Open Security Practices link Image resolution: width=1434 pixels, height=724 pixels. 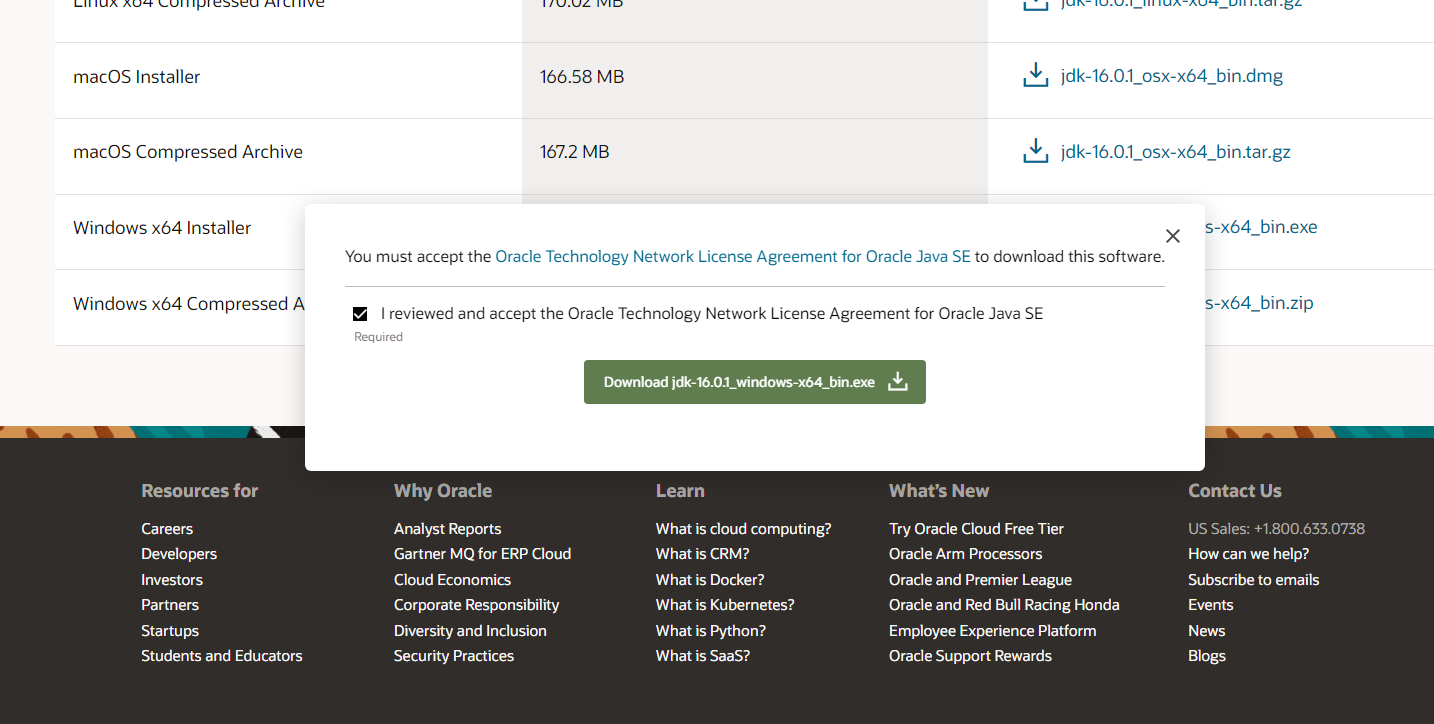[x=454, y=656]
